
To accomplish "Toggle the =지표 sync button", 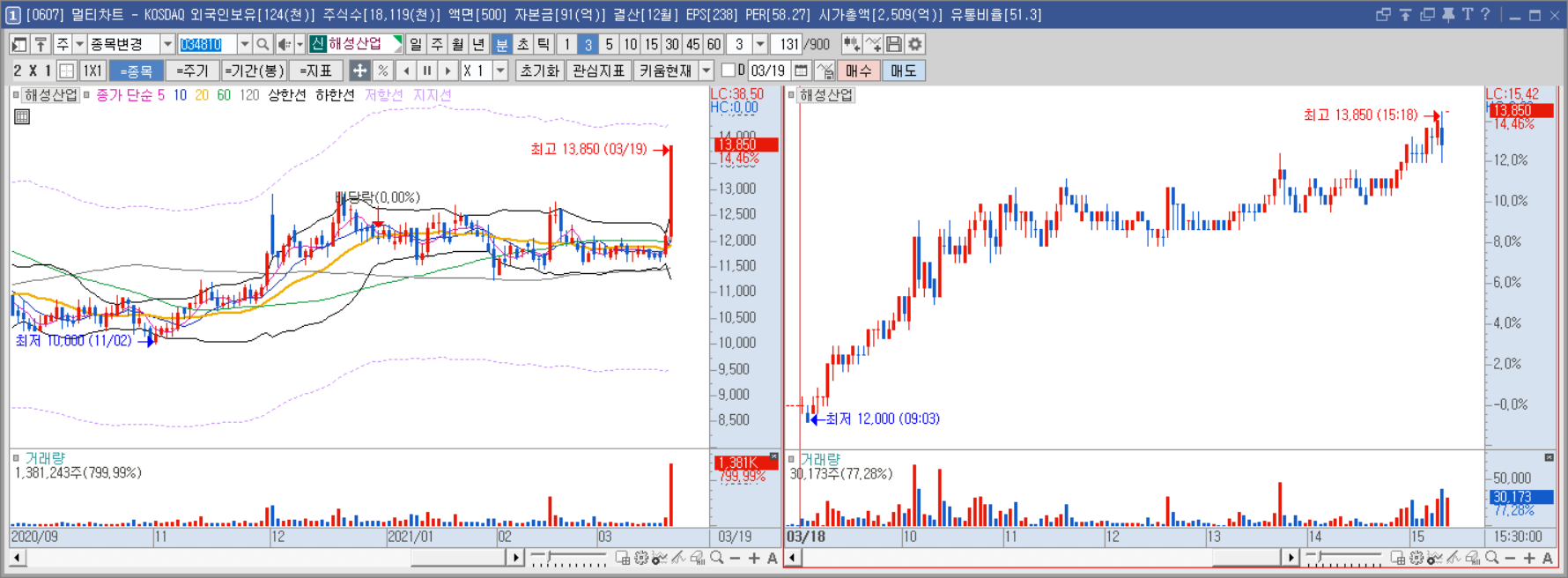I will pos(316,70).
